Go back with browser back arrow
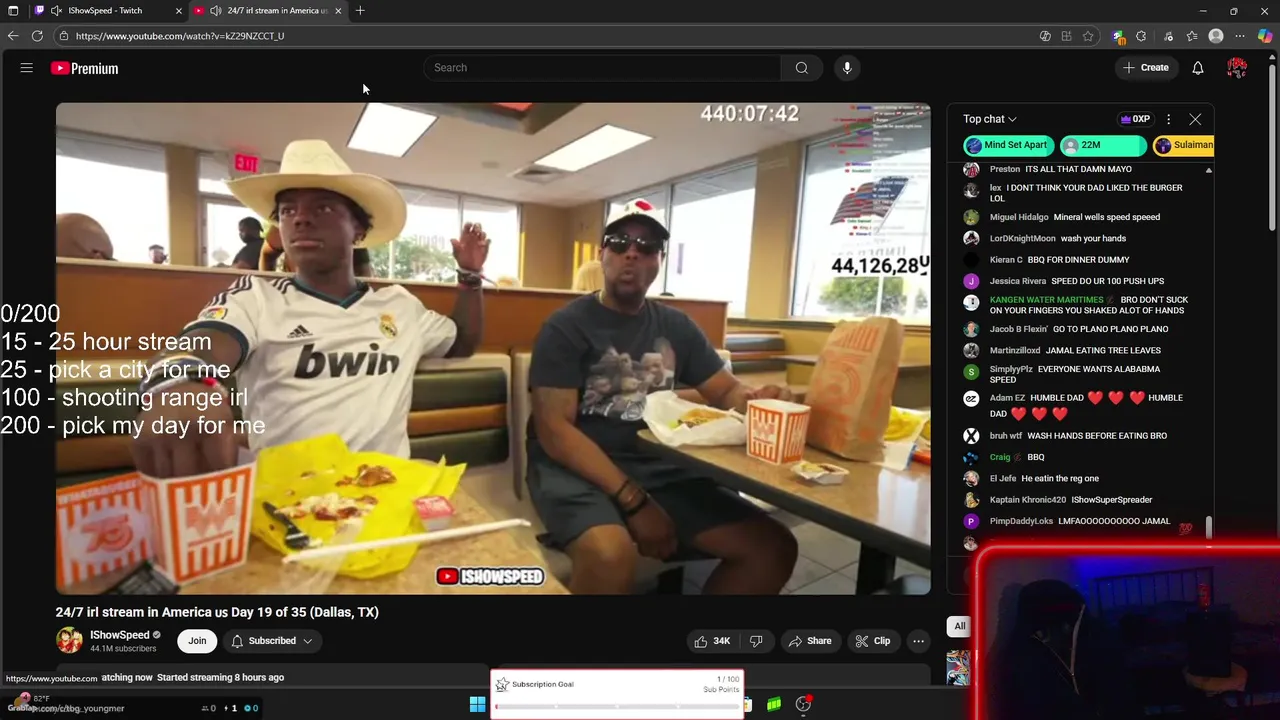The height and width of the screenshot is (720, 1280). click(x=13, y=36)
